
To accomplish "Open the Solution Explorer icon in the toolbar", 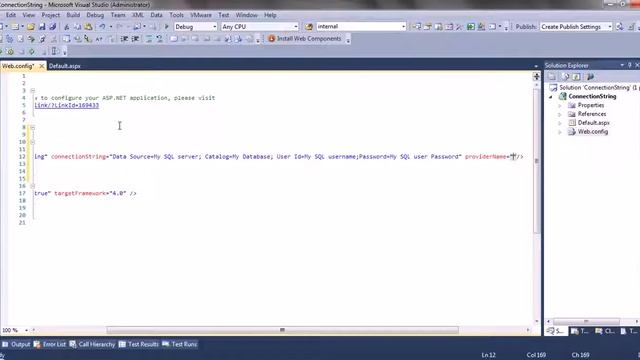I will (416, 27).
